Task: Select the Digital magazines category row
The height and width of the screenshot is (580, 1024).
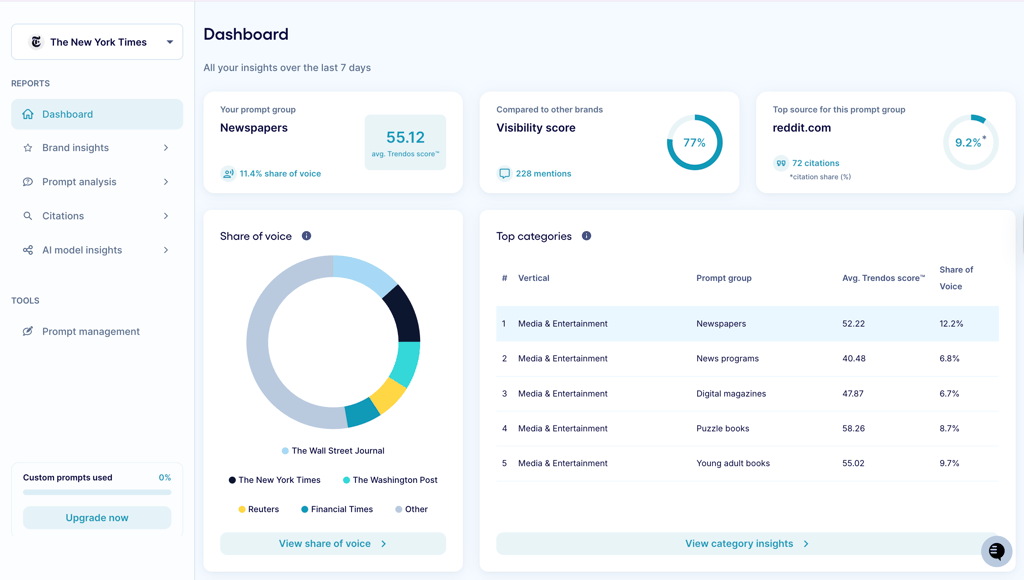Action: coord(747,394)
